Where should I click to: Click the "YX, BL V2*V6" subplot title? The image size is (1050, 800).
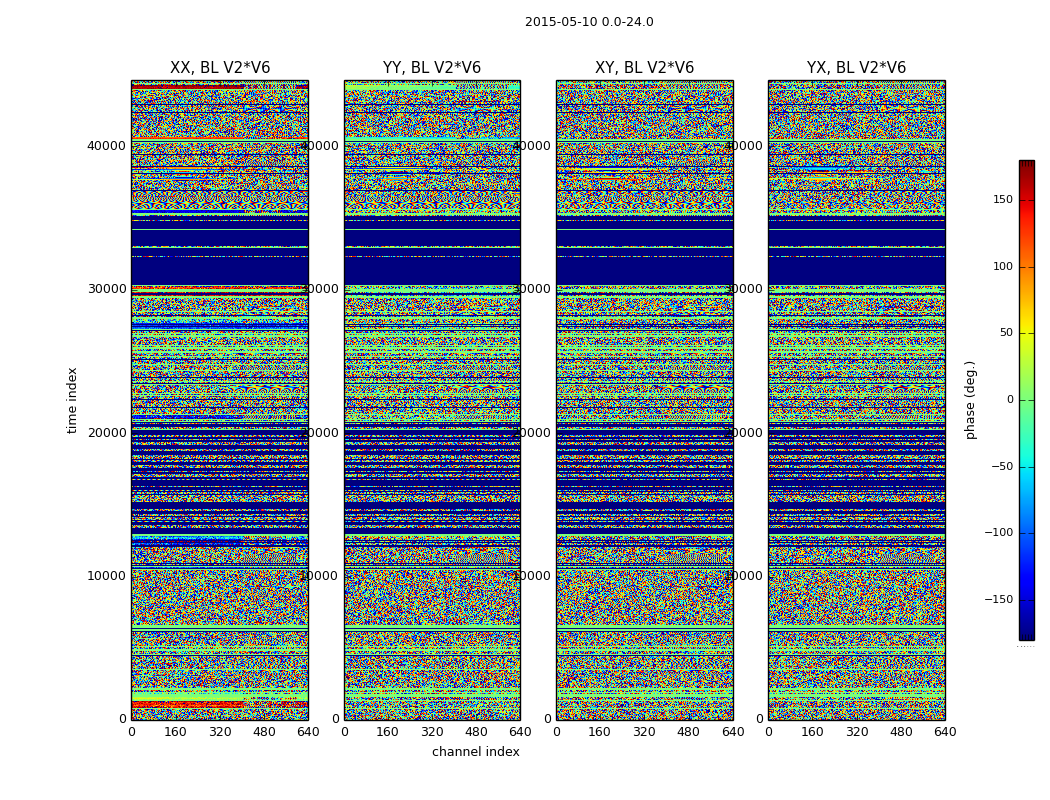(856, 68)
